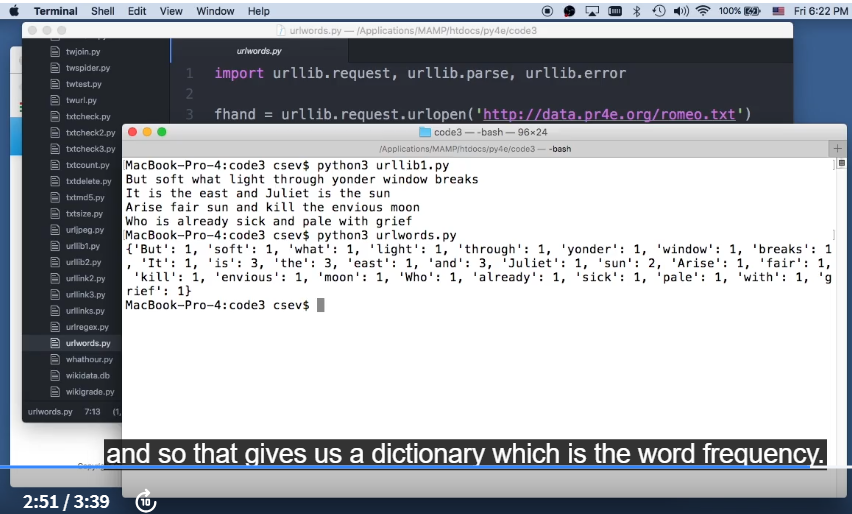Click the folder icon in Terminal title bar
Screen dimensions: 852x514
(425, 132)
